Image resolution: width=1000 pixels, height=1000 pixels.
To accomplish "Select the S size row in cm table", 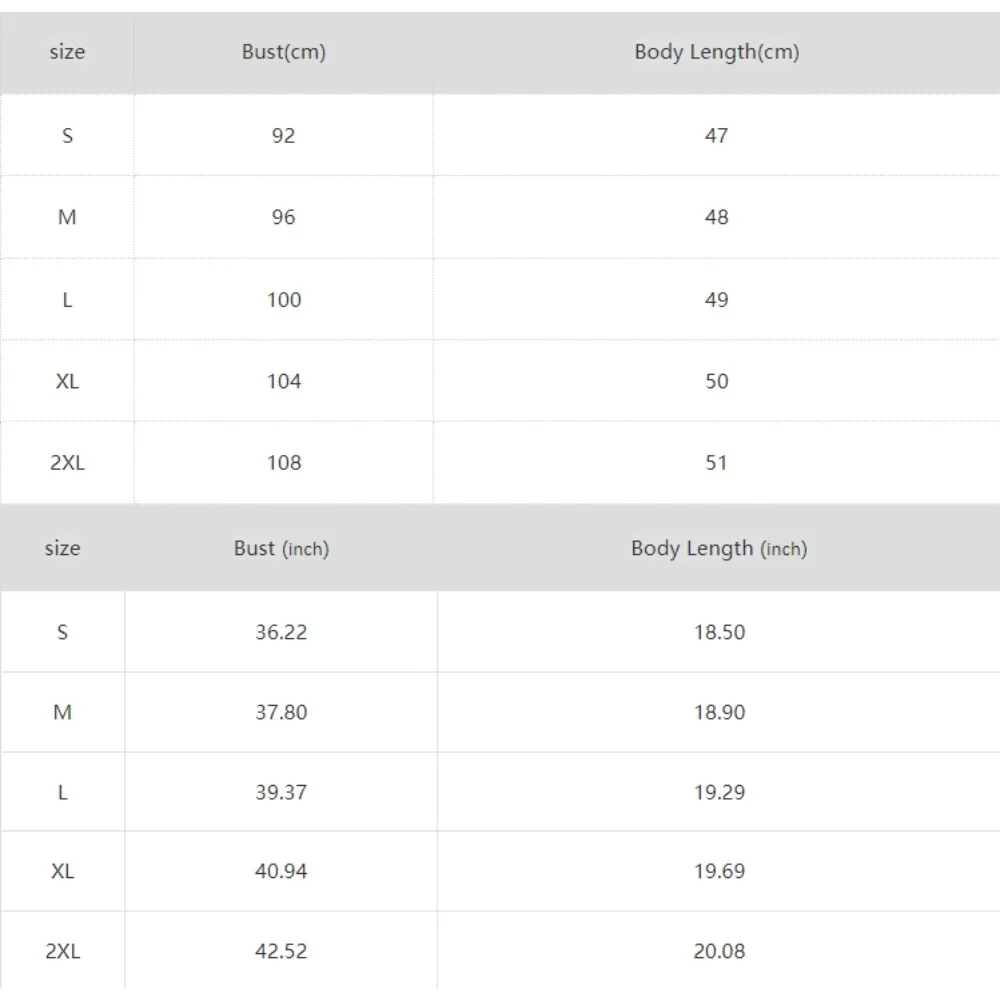I will tap(67, 135).
